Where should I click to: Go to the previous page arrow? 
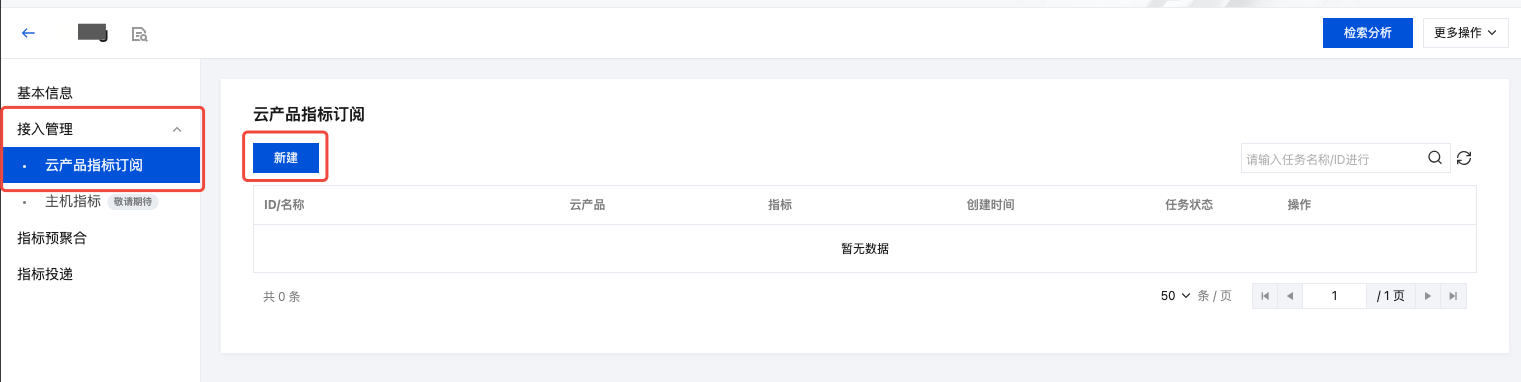click(1290, 296)
